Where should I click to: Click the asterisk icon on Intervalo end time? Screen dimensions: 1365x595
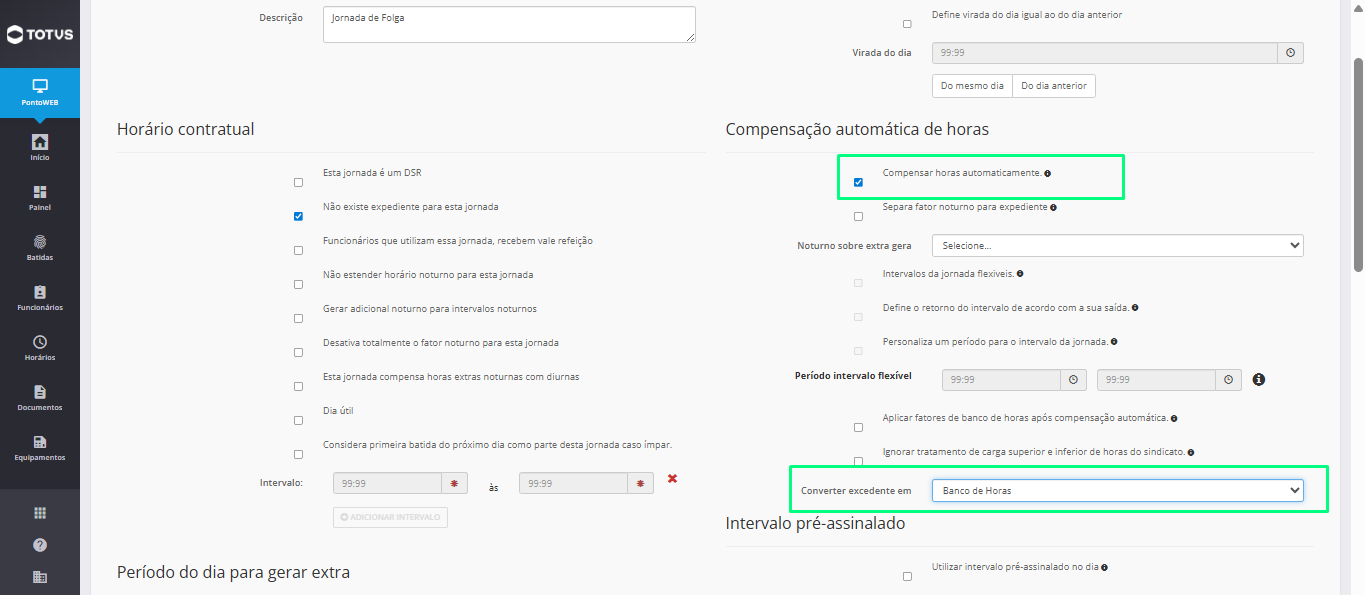point(641,483)
